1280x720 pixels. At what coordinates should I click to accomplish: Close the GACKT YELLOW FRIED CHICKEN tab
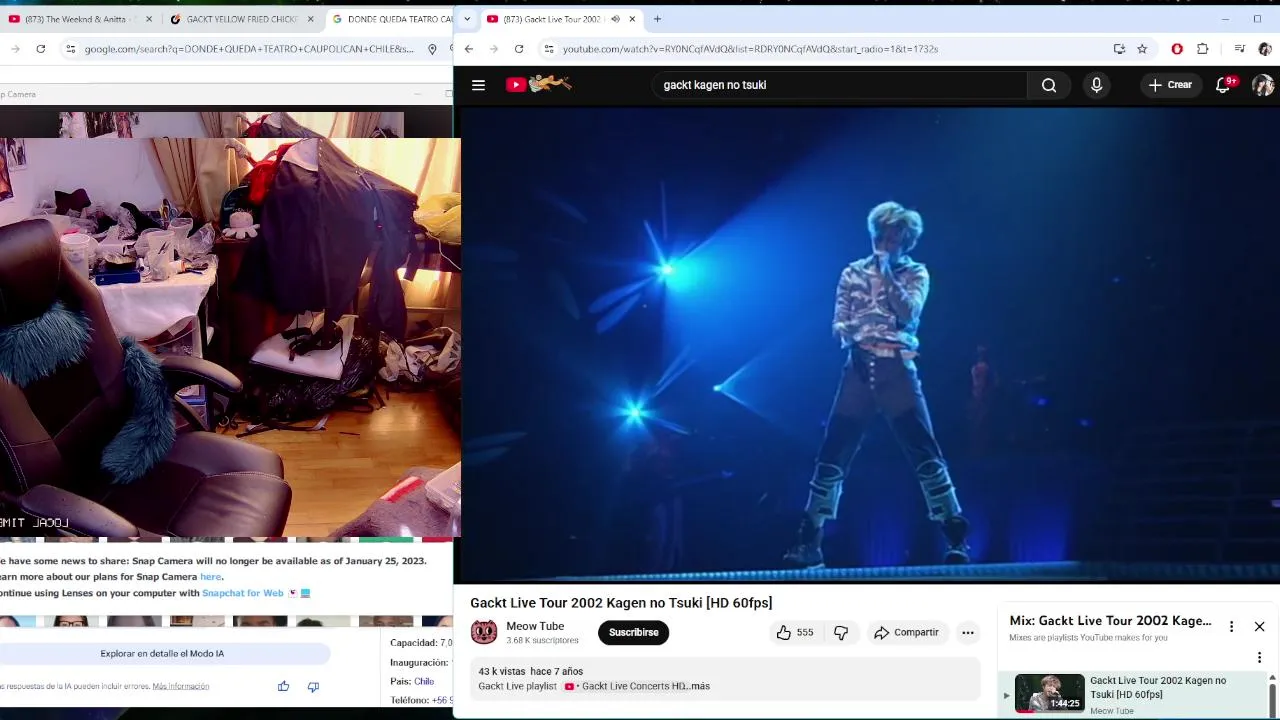pos(311,19)
